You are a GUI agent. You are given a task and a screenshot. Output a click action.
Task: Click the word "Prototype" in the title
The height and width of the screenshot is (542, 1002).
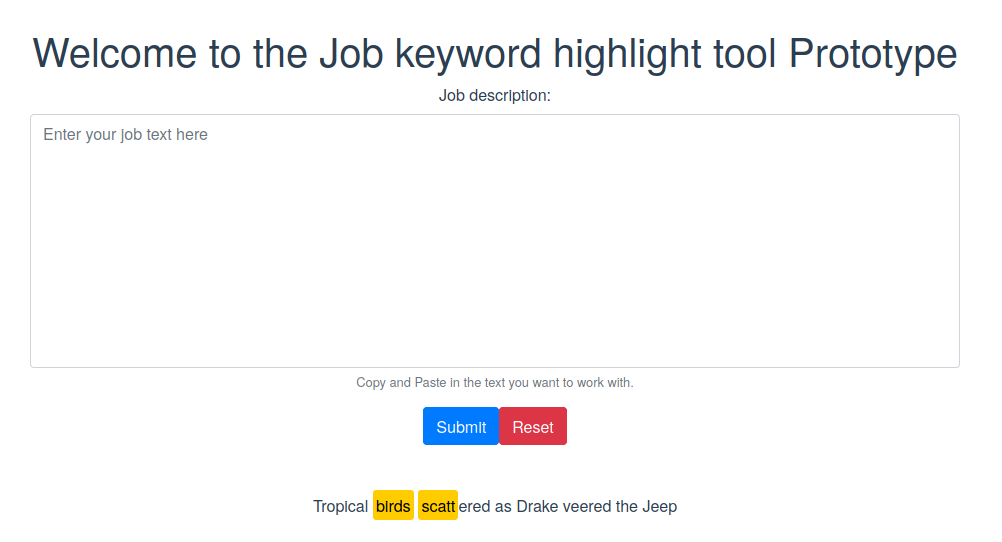[x=872, y=54]
